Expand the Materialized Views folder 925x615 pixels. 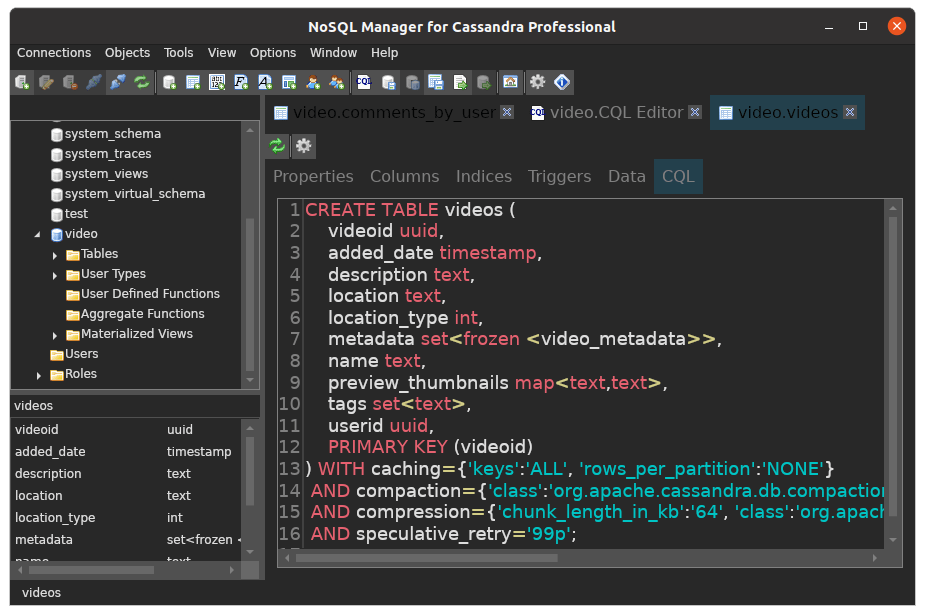(55, 334)
